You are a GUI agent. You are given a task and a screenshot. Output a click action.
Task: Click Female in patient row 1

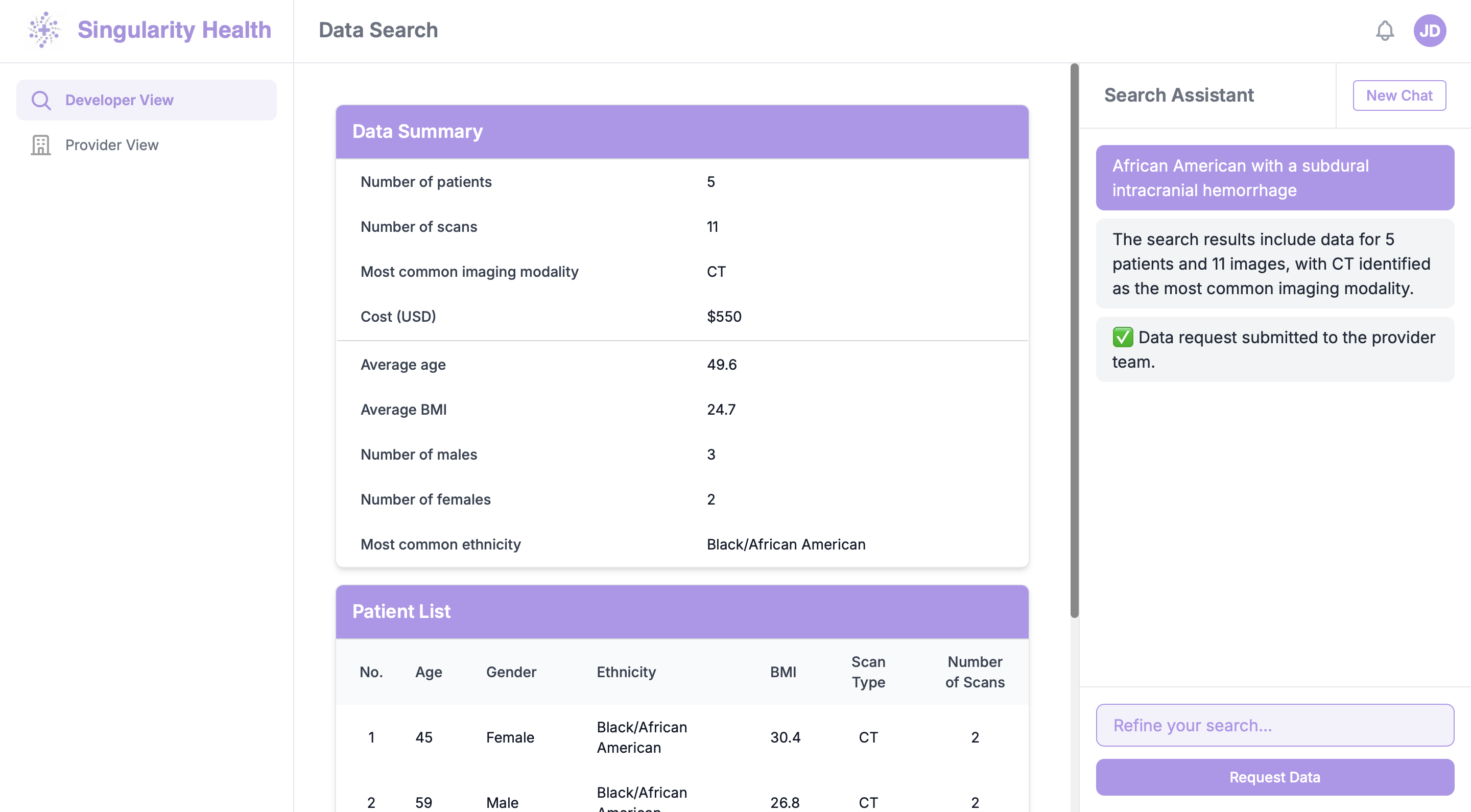pyautogui.click(x=510, y=737)
